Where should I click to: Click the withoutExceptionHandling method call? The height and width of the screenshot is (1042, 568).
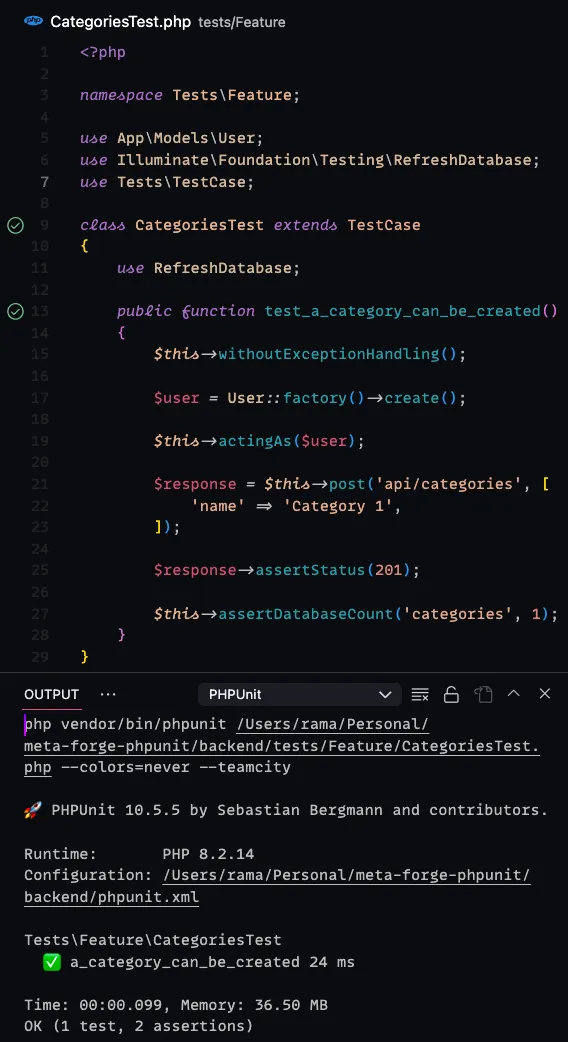[x=329, y=354]
